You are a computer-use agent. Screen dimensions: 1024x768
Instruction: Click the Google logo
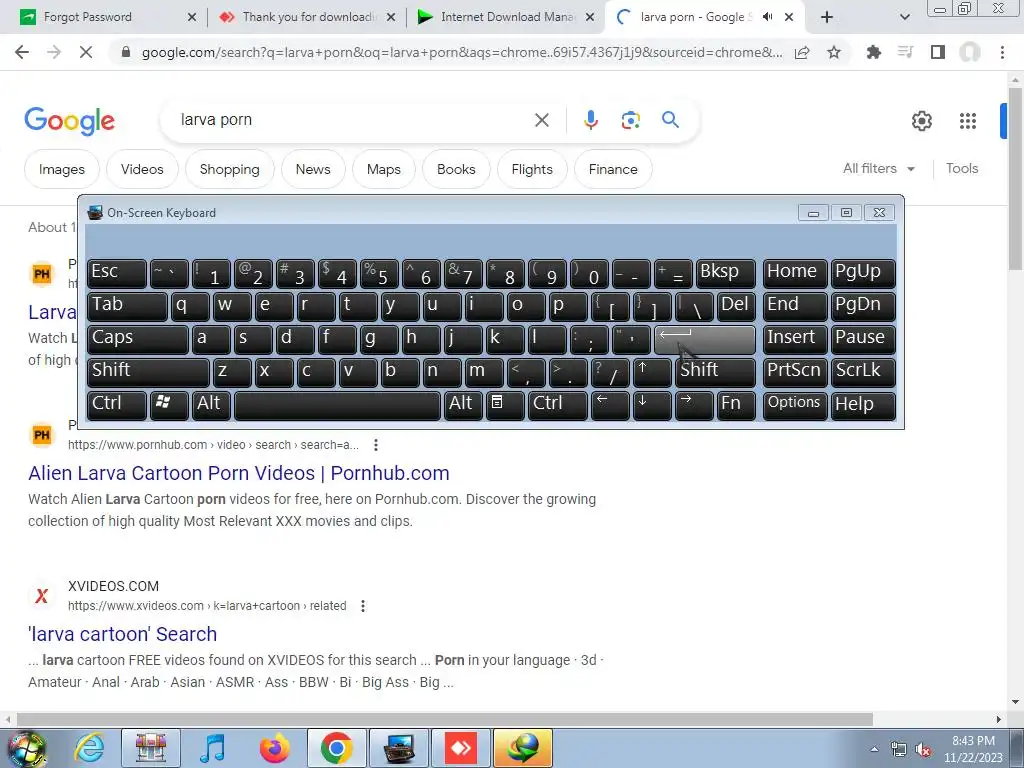click(x=70, y=121)
